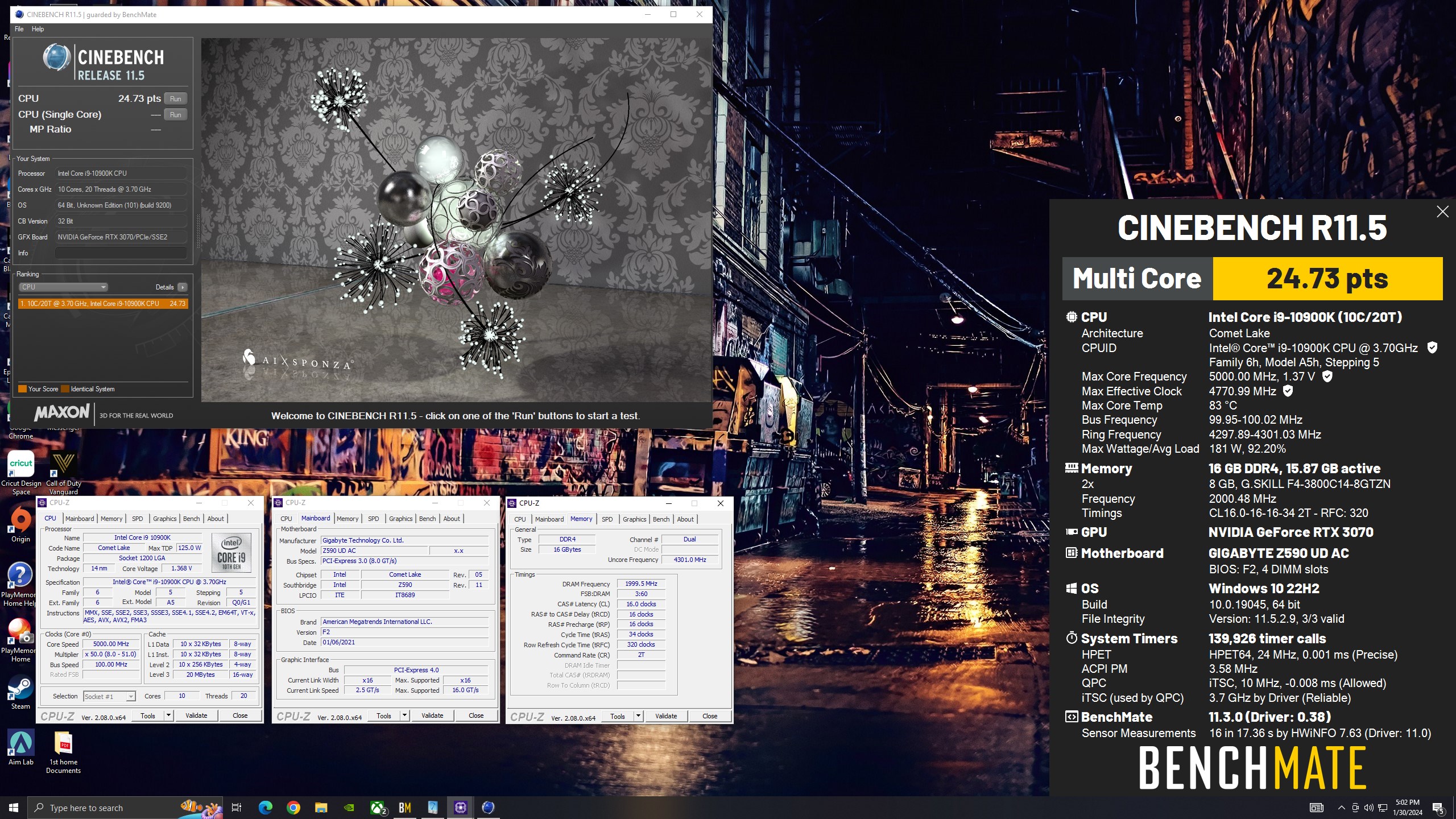Image resolution: width=1456 pixels, height=819 pixels.
Task: Click BenchMate Multi Core 24.73 pts score
Action: [x=1327, y=279]
